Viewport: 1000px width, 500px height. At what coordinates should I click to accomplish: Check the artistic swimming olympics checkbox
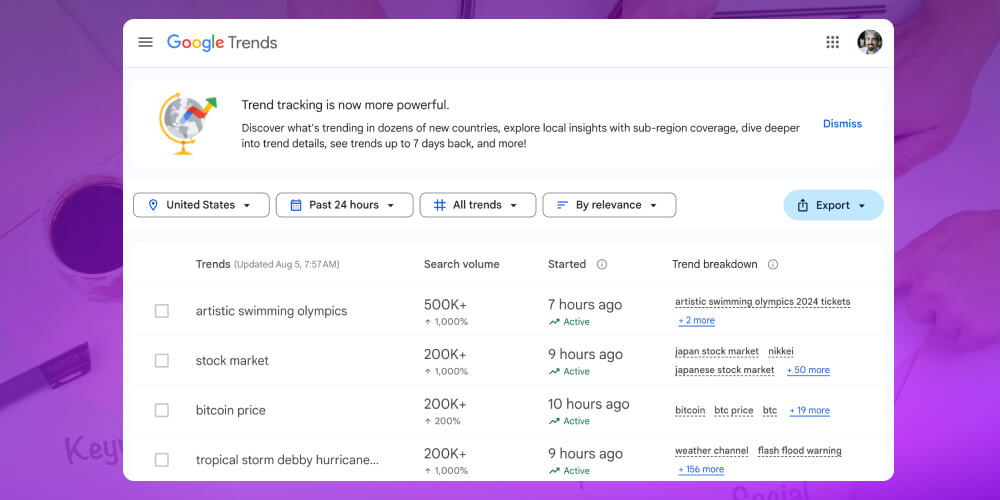pyautogui.click(x=162, y=311)
